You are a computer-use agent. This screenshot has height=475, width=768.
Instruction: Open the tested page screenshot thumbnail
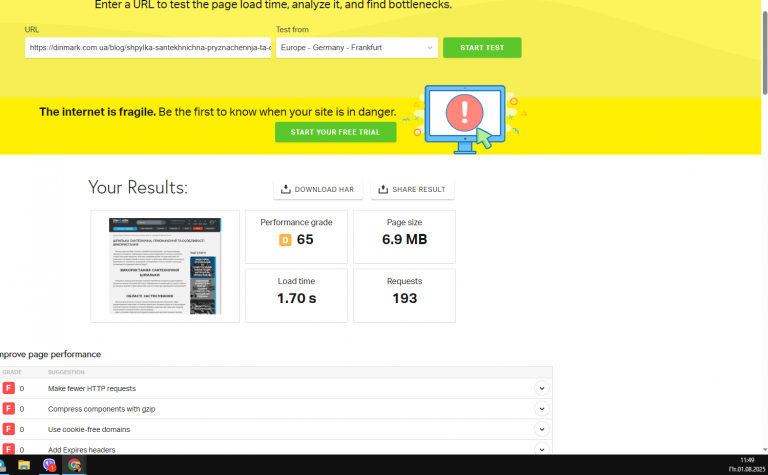coord(165,266)
